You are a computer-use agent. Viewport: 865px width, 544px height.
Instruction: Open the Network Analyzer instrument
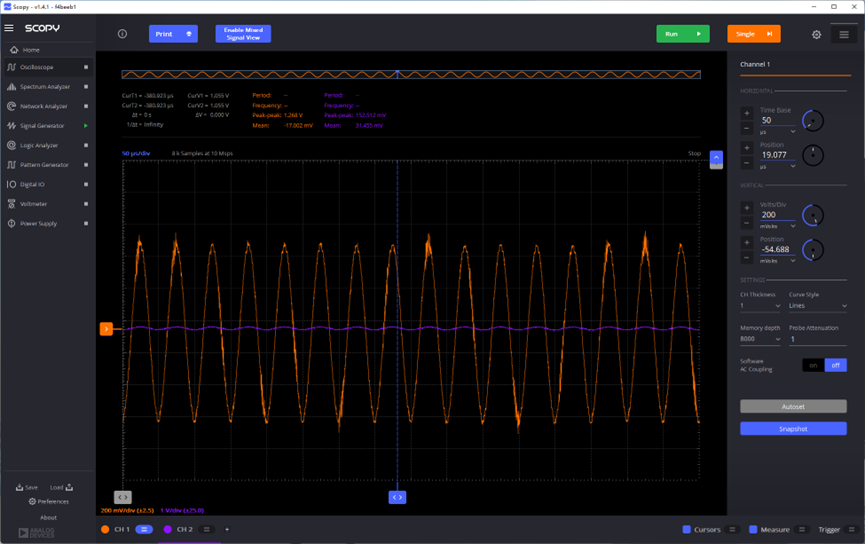(44, 106)
